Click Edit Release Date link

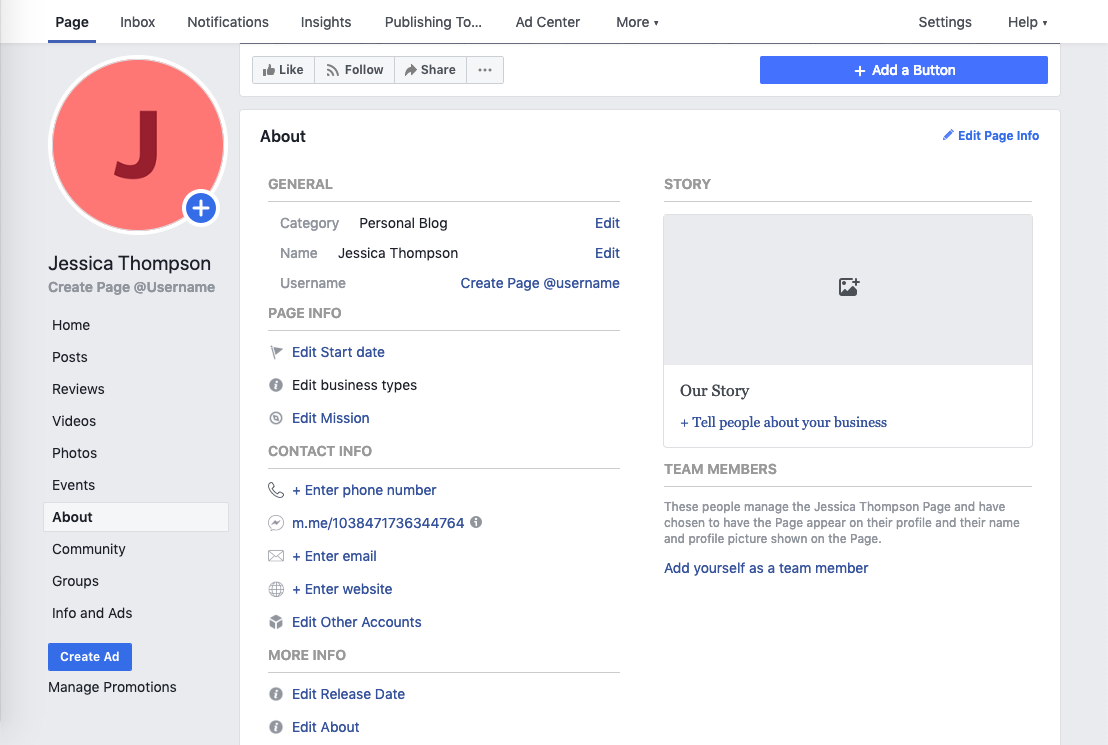pos(348,694)
